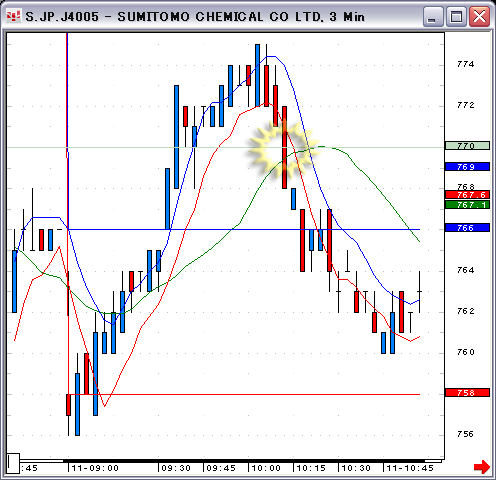Minimize the Sumitomo Chemical chart window
Image resolution: width=496 pixels, height=480 pixels.
coord(433,16)
